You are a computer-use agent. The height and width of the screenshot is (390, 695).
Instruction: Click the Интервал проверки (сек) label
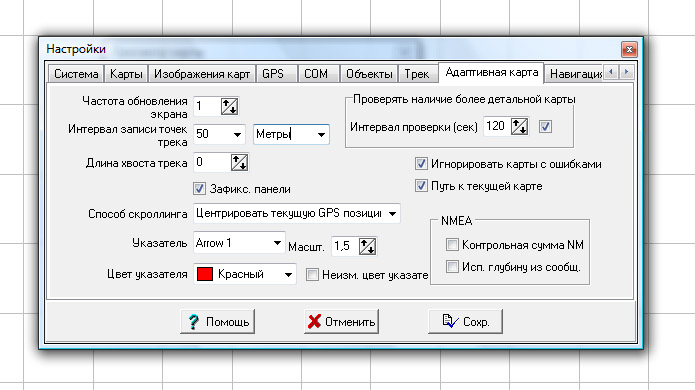pyautogui.click(x=414, y=127)
